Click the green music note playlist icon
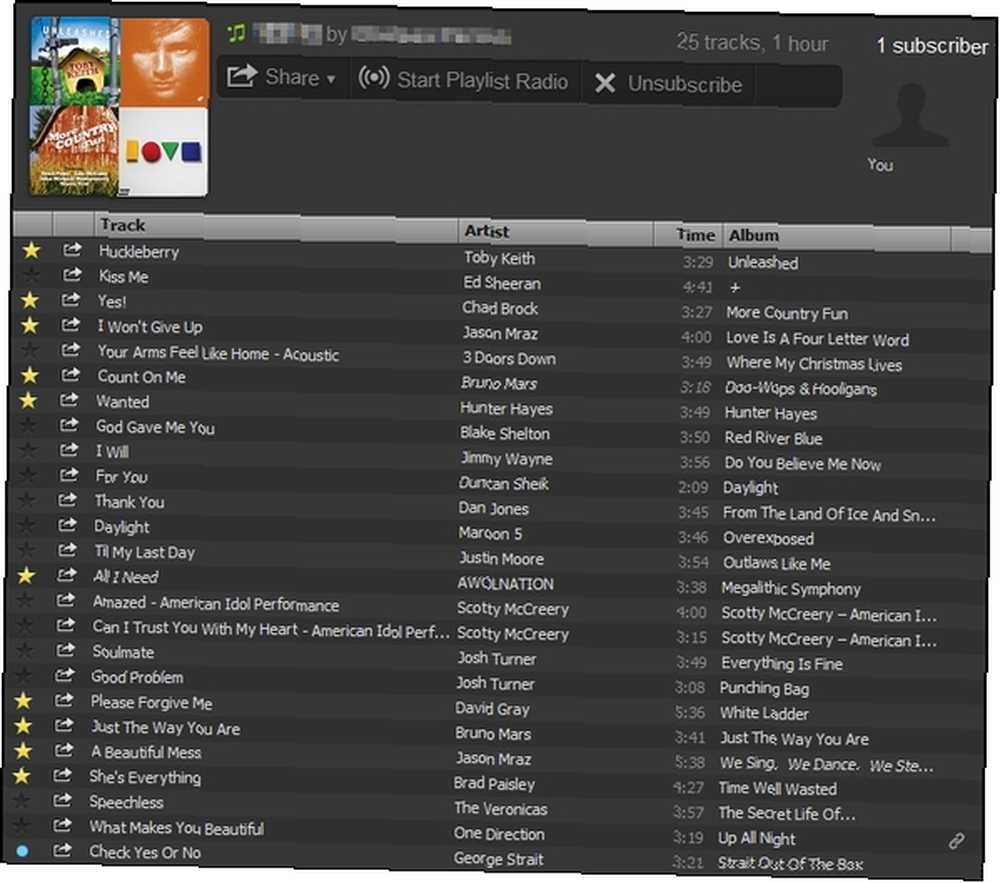This screenshot has height=883, width=1000. click(x=236, y=33)
